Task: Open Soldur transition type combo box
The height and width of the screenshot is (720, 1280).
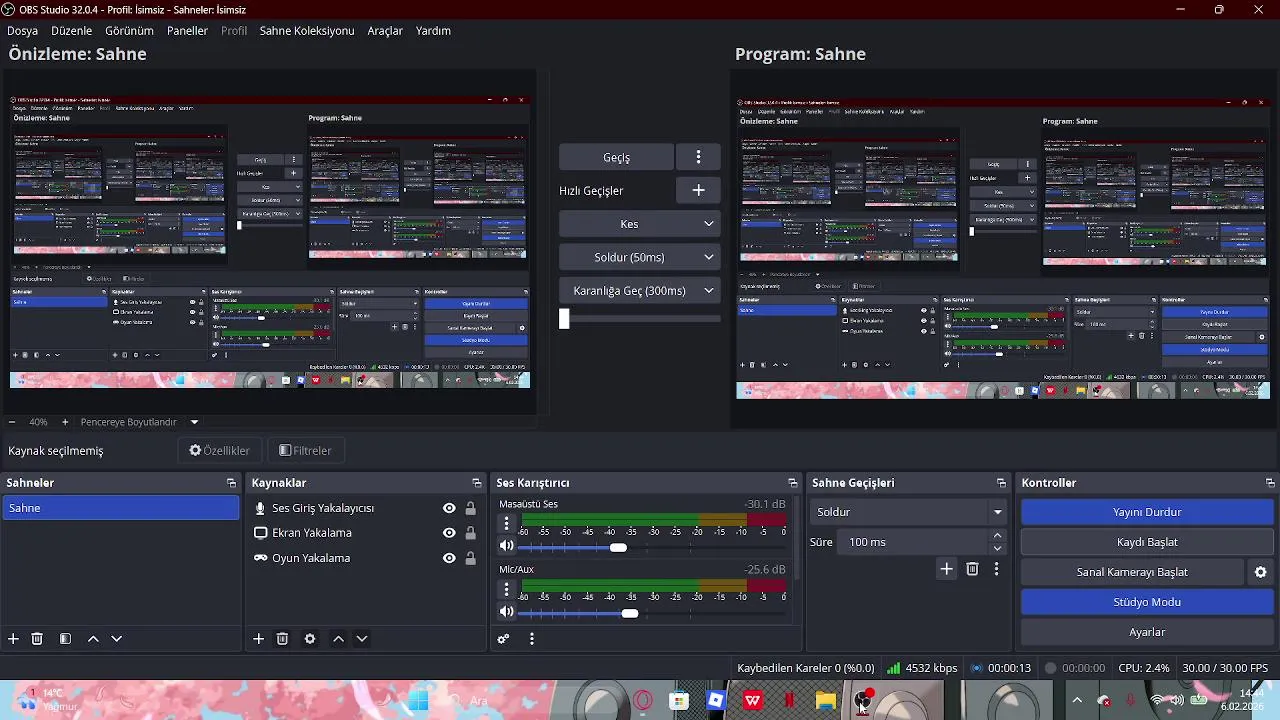Action: point(908,512)
